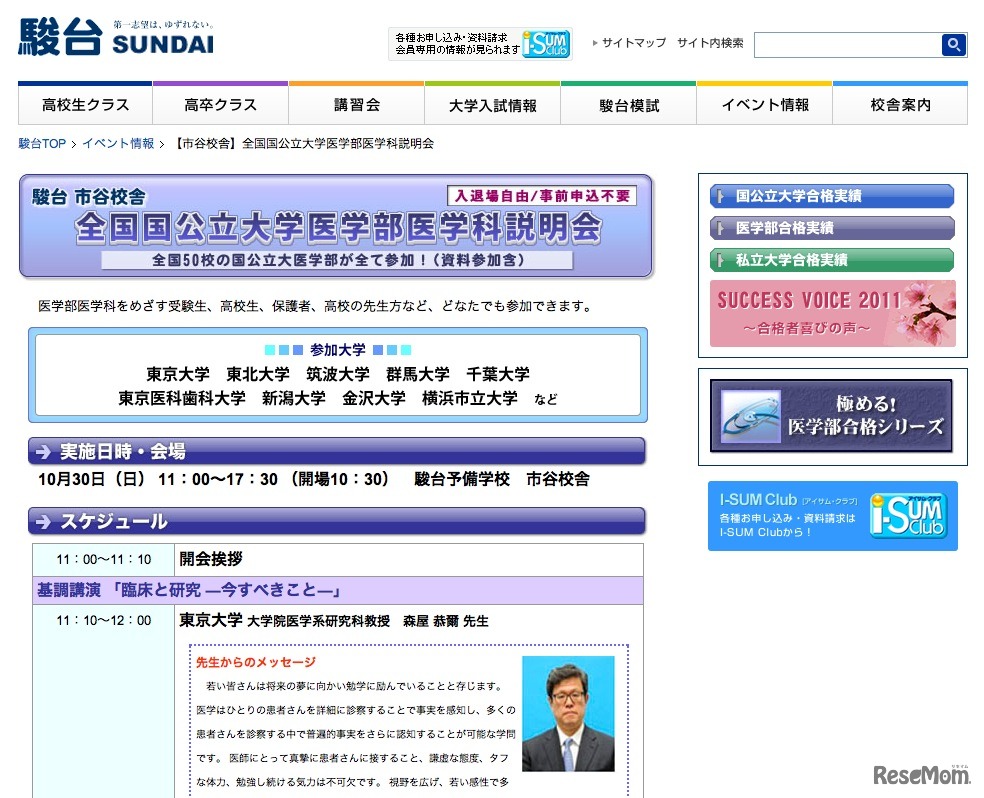This screenshot has height=798, width=984.
Task: Select the 校舎案内 tab
Action: coord(900,105)
